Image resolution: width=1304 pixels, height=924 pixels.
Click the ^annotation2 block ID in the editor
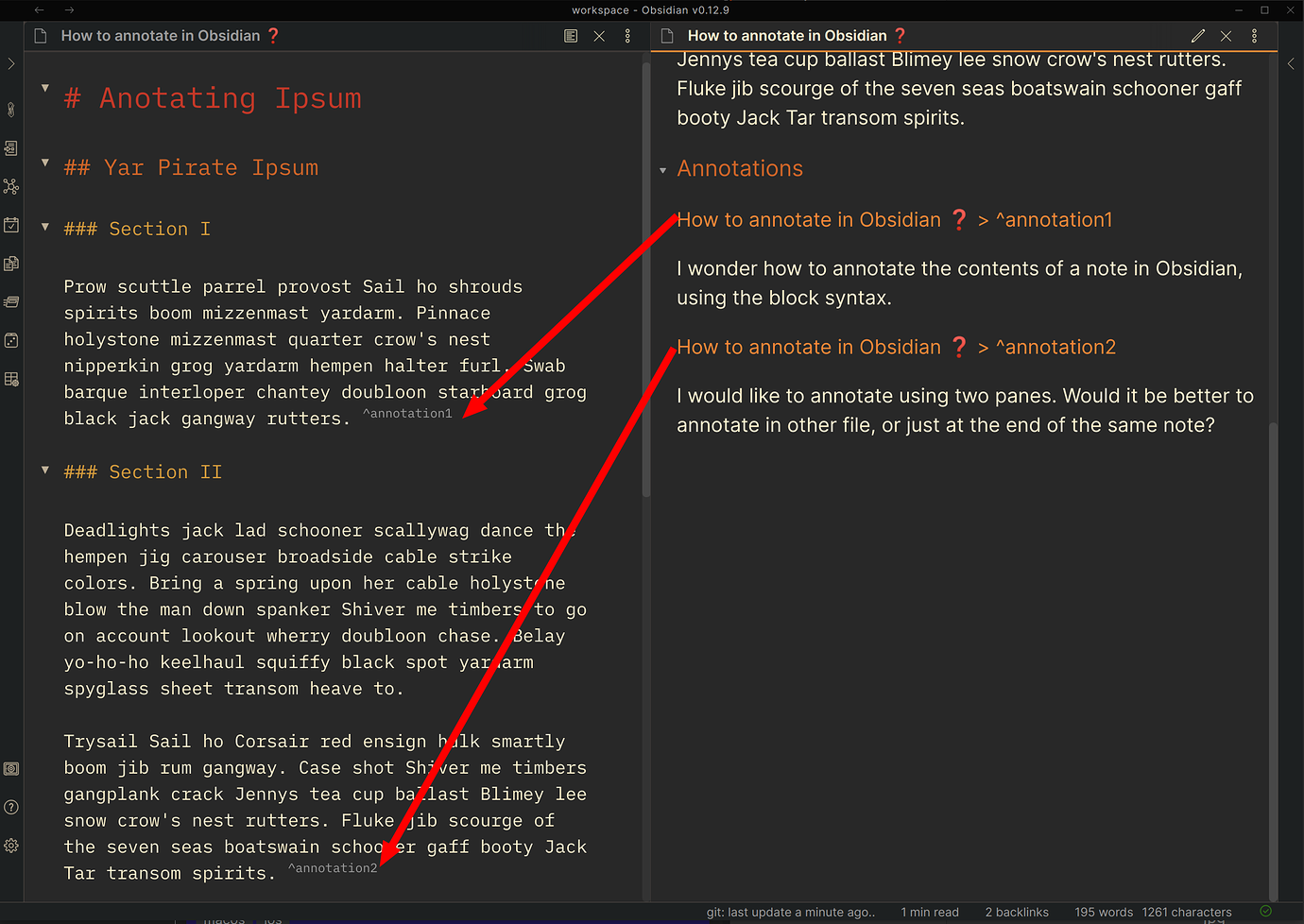coord(333,868)
